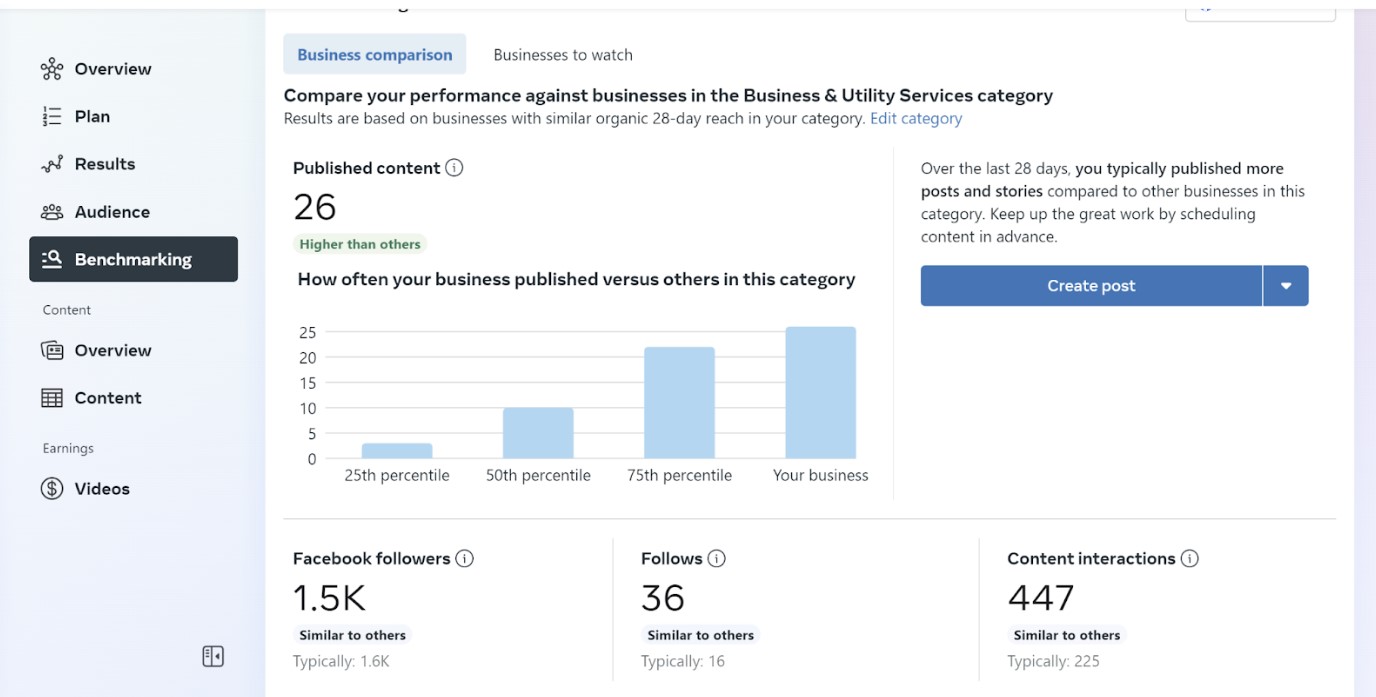Reveal the Content interactions info details

[x=1188, y=558]
